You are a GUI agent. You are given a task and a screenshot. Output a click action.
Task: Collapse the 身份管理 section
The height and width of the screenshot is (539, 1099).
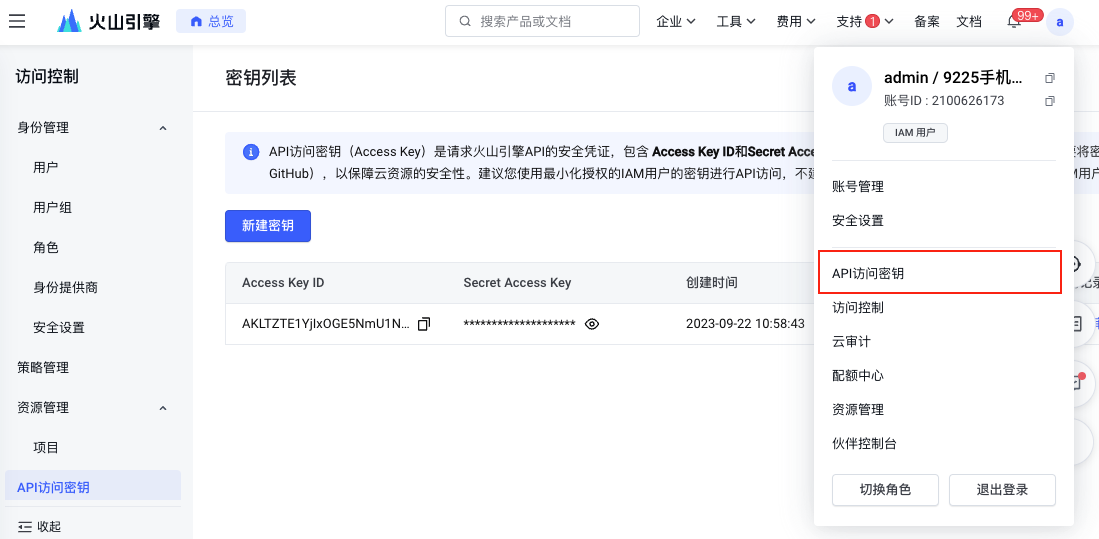pos(163,128)
